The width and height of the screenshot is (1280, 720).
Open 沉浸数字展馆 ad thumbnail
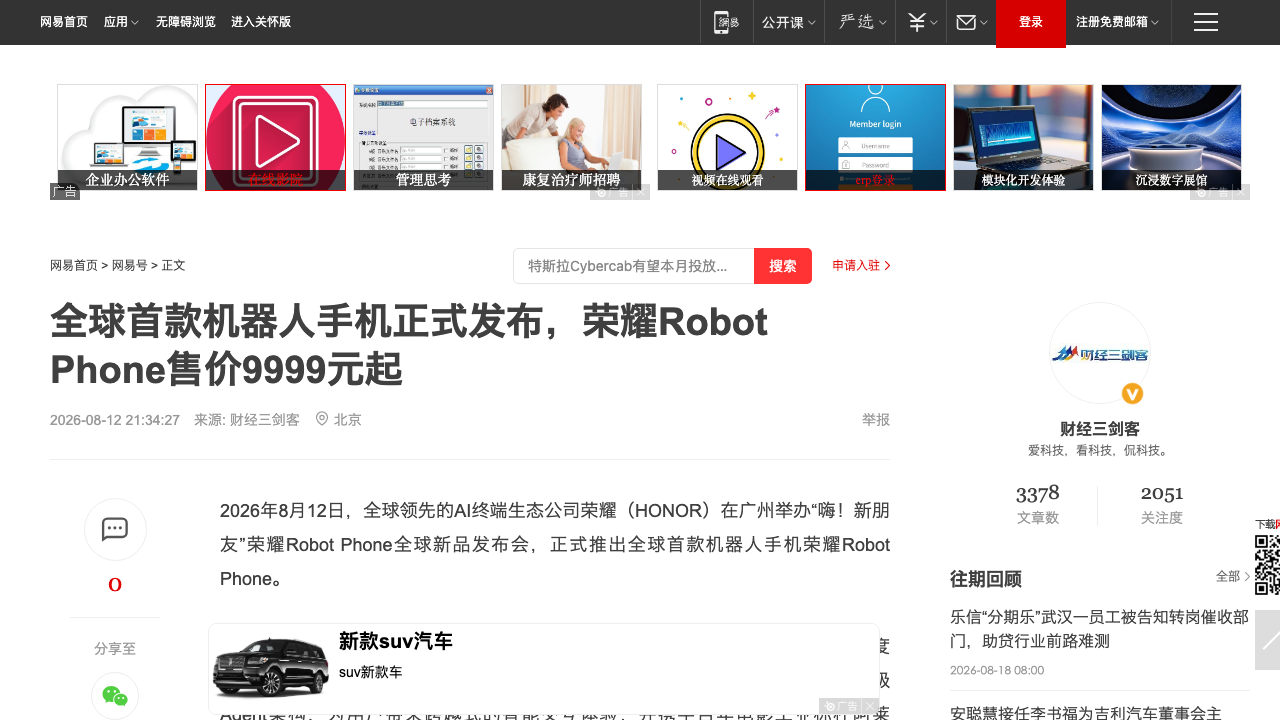coord(1171,137)
